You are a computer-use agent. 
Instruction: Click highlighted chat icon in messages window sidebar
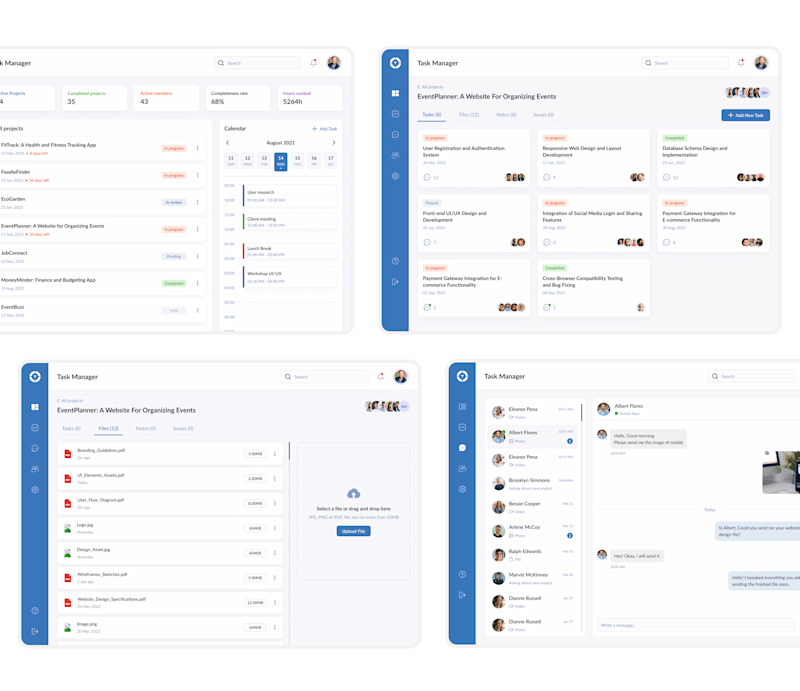[462, 448]
